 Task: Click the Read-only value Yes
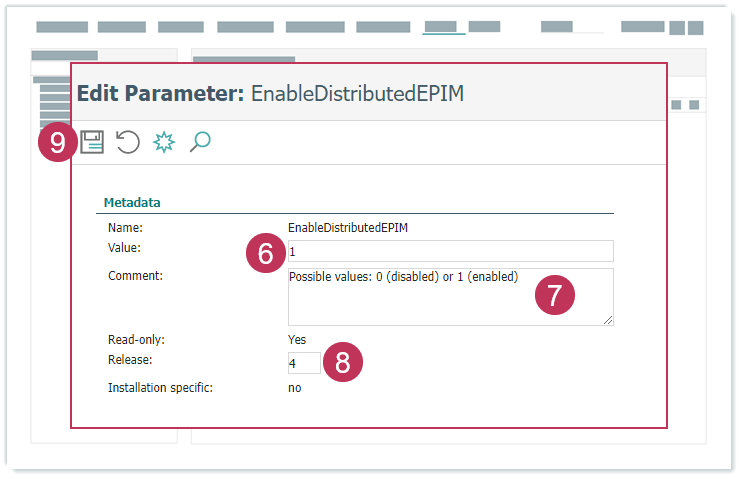[297, 339]
